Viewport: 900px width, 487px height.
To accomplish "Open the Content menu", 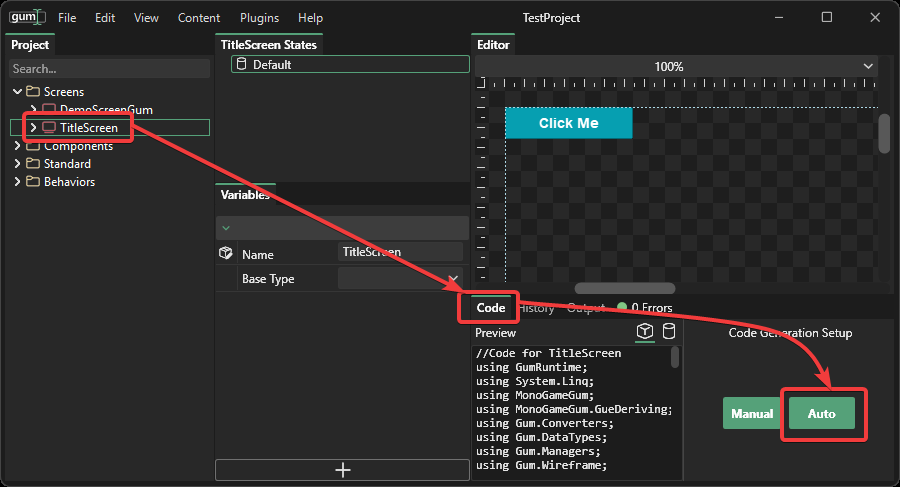I will click(199, 18).
